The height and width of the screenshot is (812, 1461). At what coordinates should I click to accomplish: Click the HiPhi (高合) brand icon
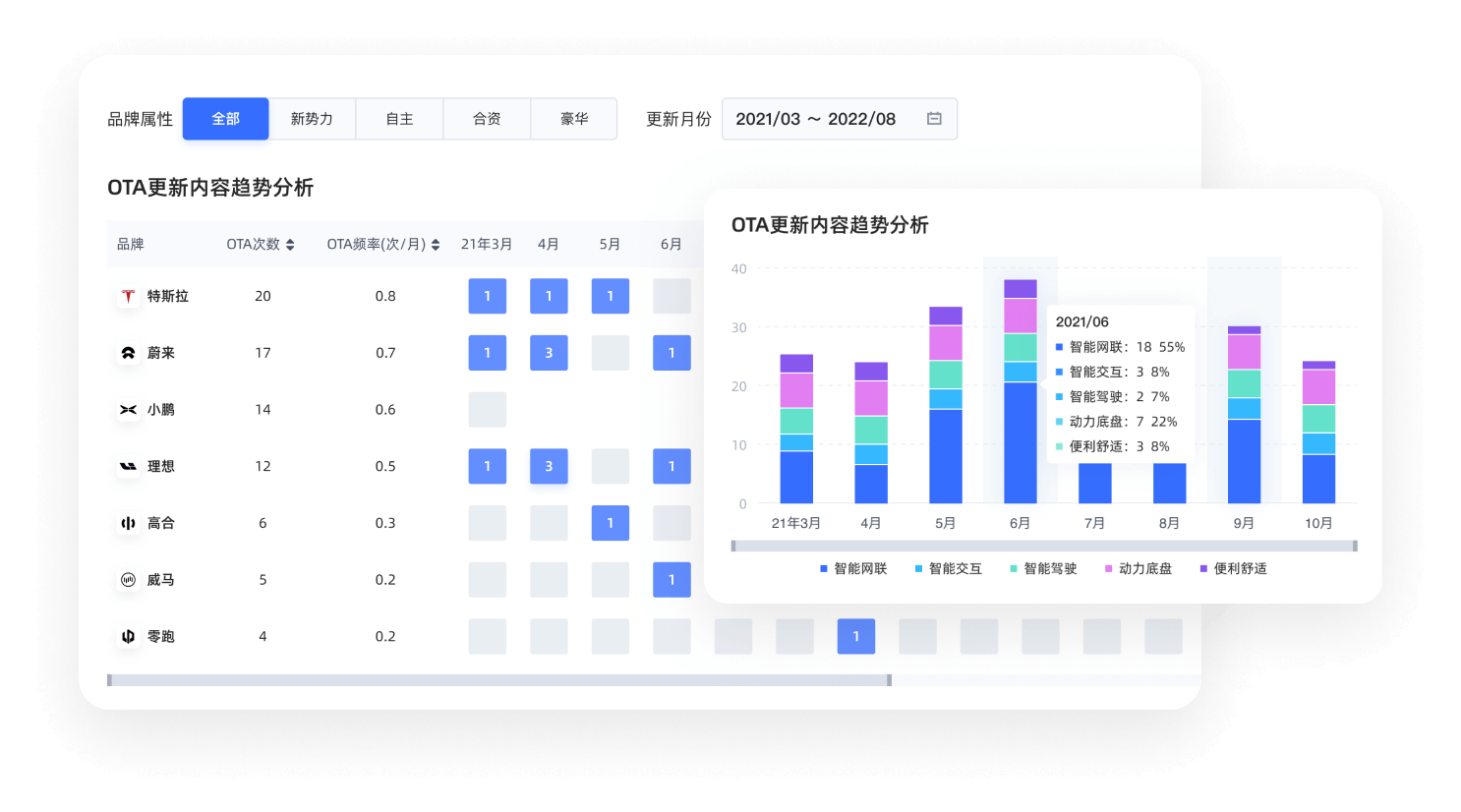click(x=129, y=523)
